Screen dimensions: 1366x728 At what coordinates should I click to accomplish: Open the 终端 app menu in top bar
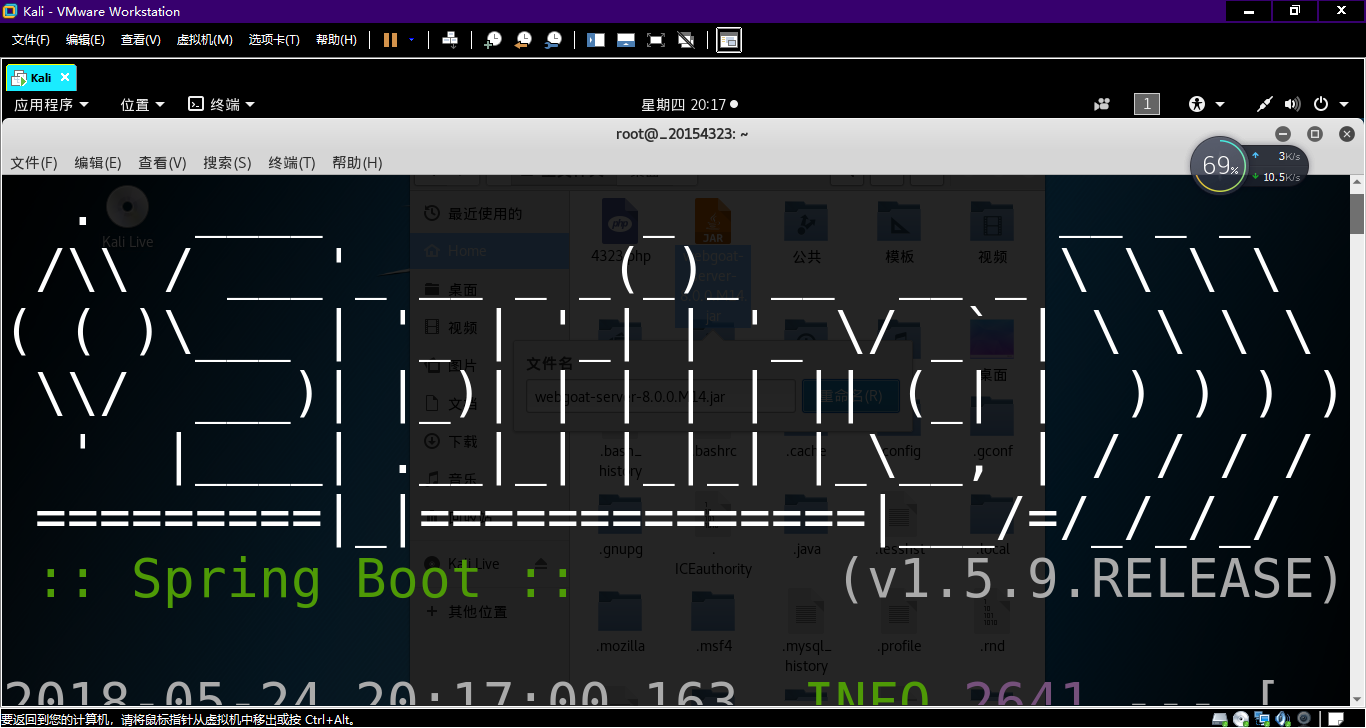pyautogui.click(x=222, y=104)
